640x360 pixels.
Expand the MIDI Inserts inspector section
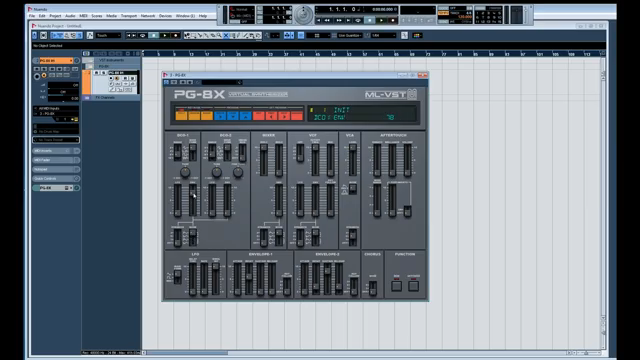tap(56, 151)
